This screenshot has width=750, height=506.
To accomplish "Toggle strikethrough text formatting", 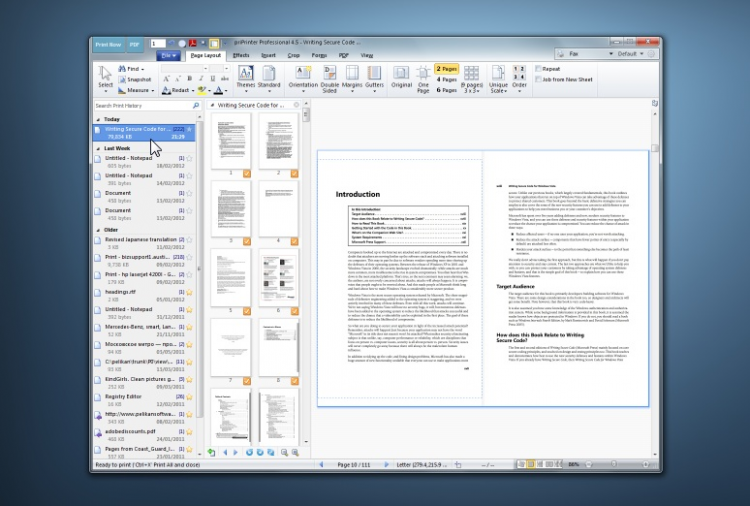I will (x=224, y=78).
